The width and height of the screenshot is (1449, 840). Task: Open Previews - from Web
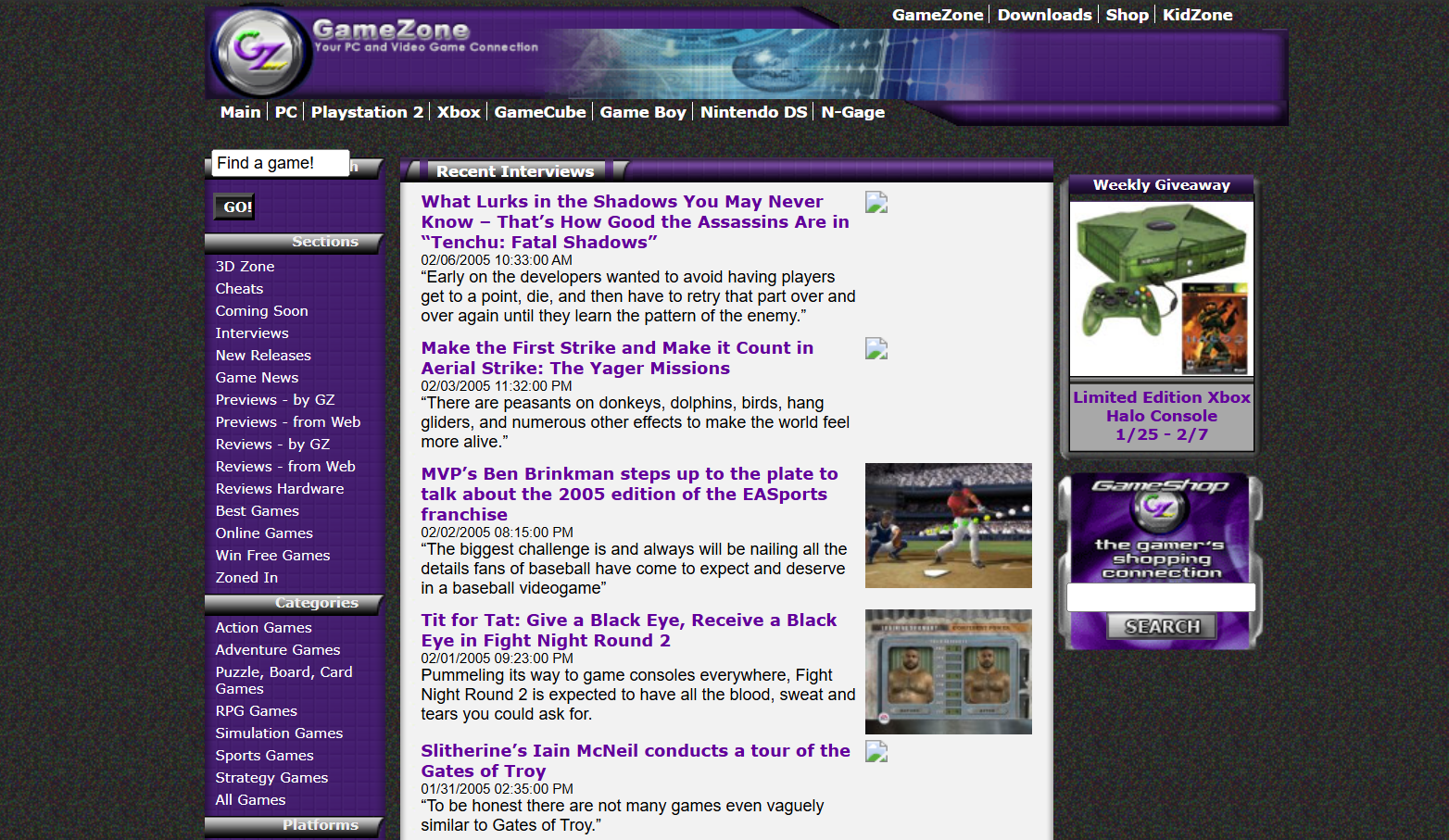click(x=288, y=422)
